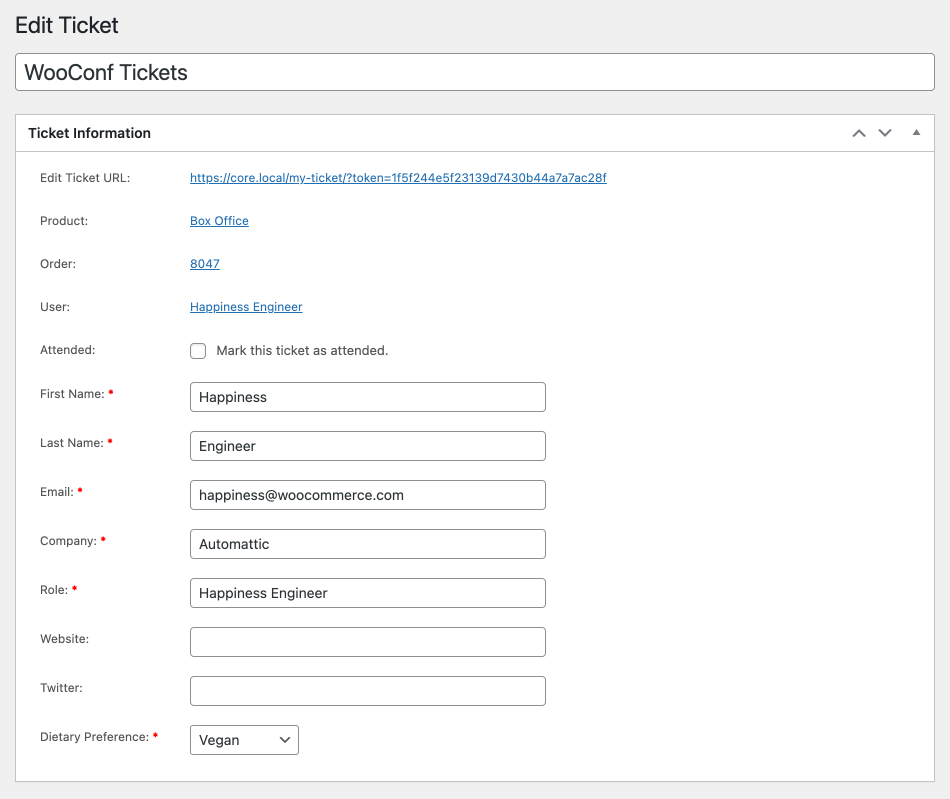Click the Email input field

point(367,495)
